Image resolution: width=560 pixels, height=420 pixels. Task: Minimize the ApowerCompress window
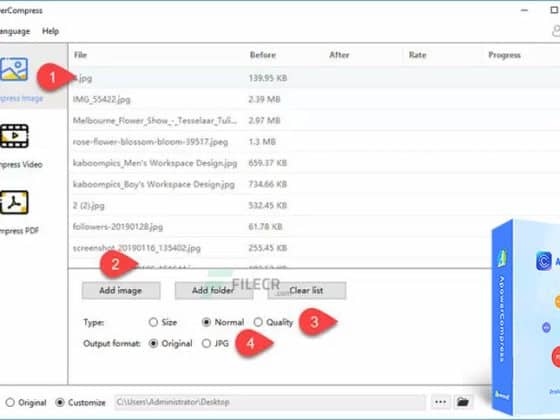coord(524,10)
